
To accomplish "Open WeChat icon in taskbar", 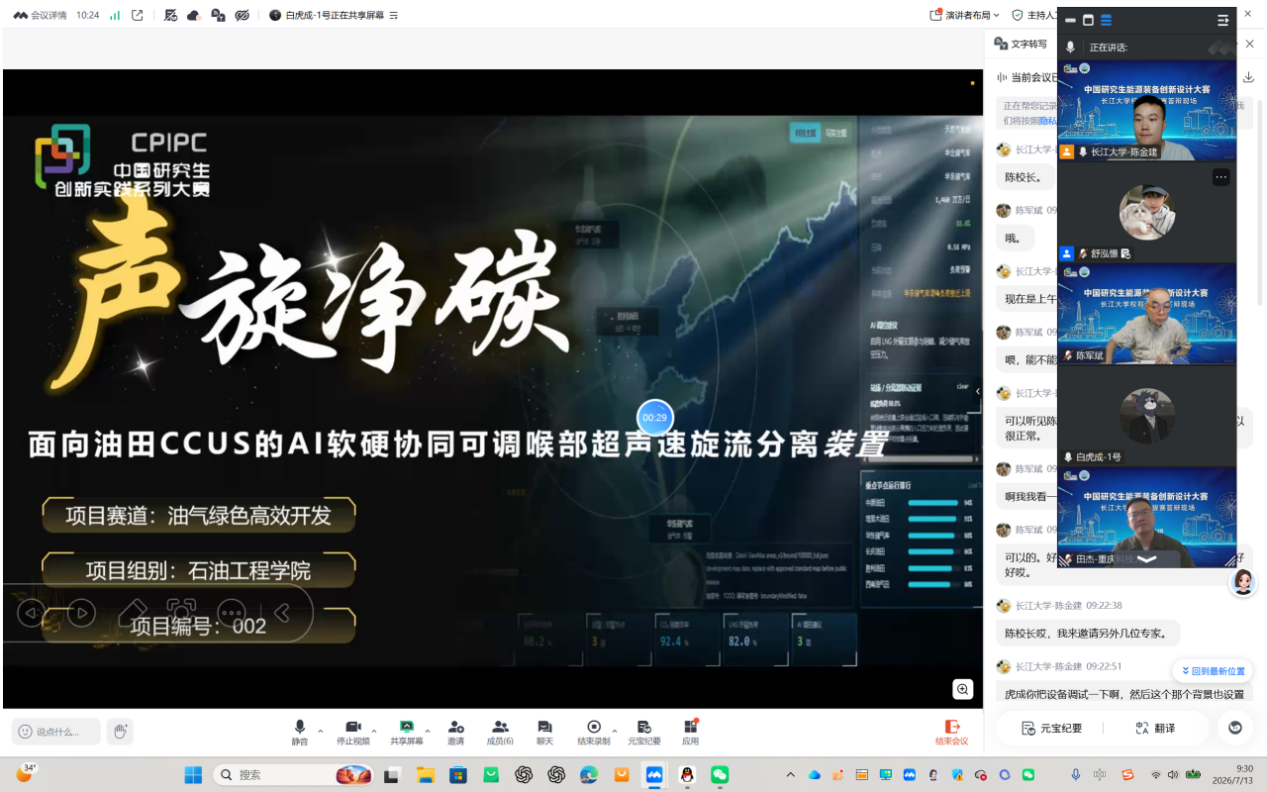I will (x=720, y=774).
